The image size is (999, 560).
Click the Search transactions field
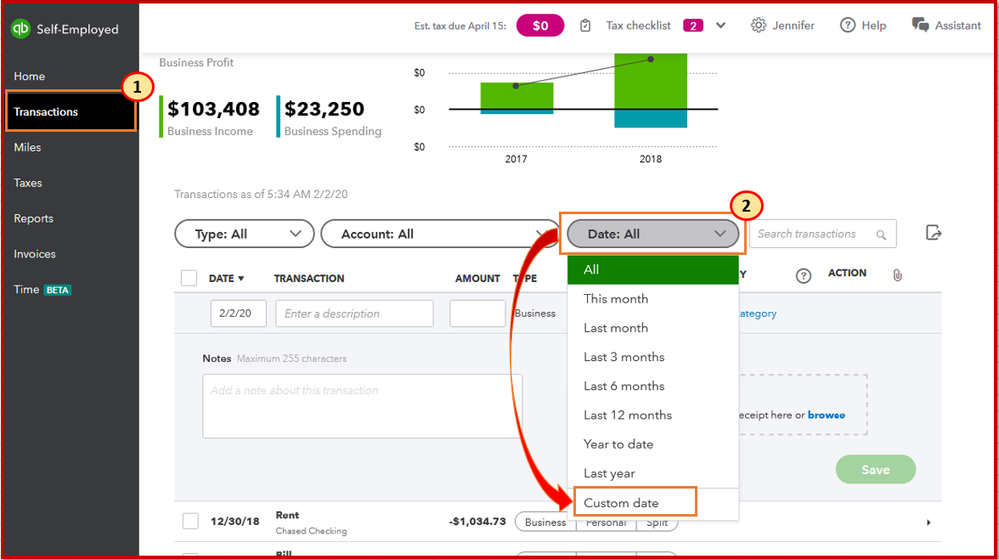[823, 234]
